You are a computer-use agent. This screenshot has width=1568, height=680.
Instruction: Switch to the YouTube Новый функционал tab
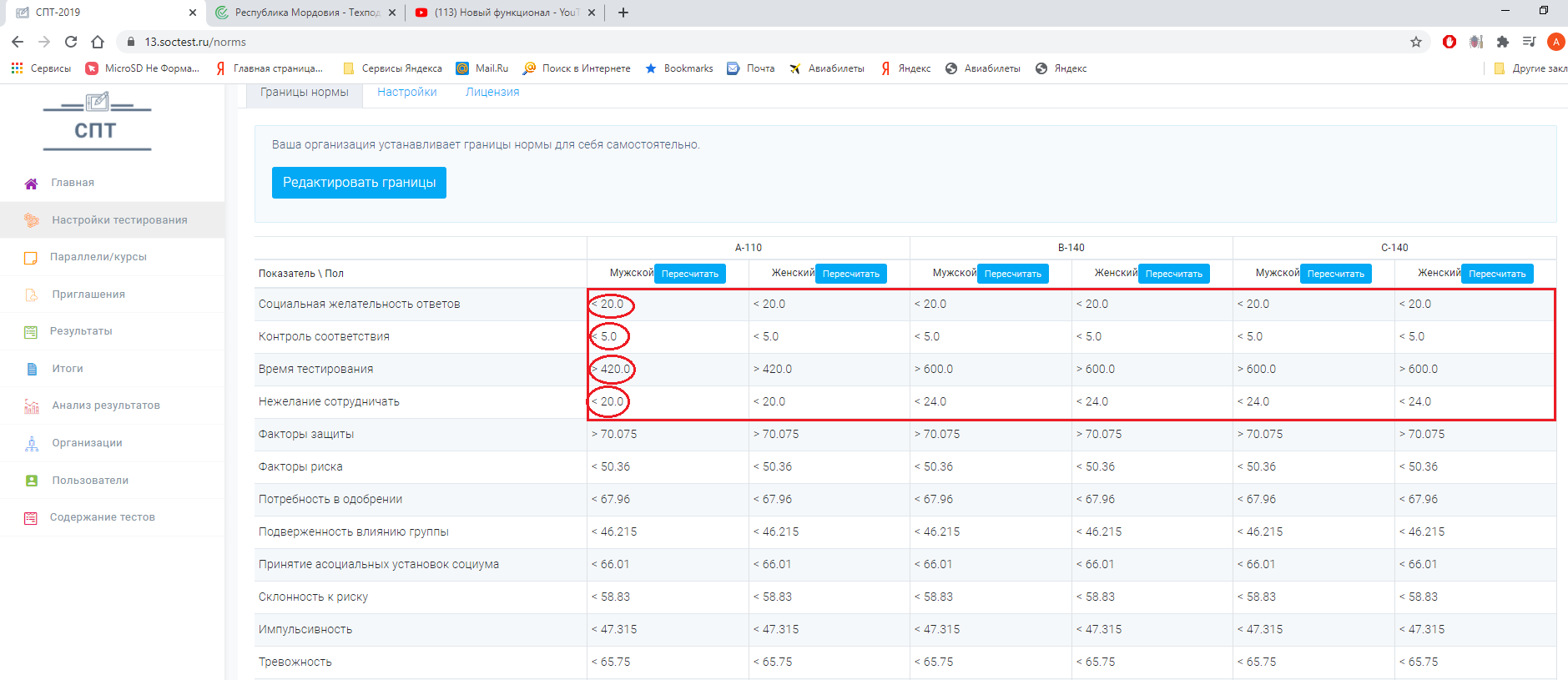click(506, 13)
